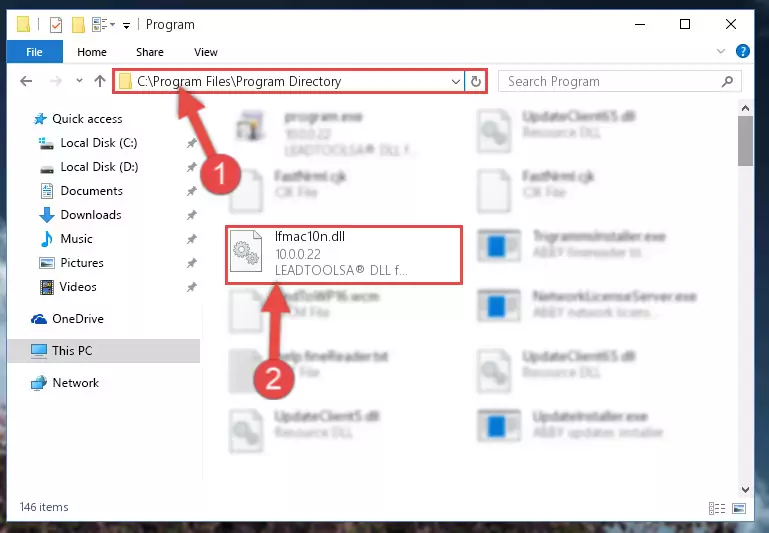
Task: Open the Help question mark icon
Action: (743, 51)
